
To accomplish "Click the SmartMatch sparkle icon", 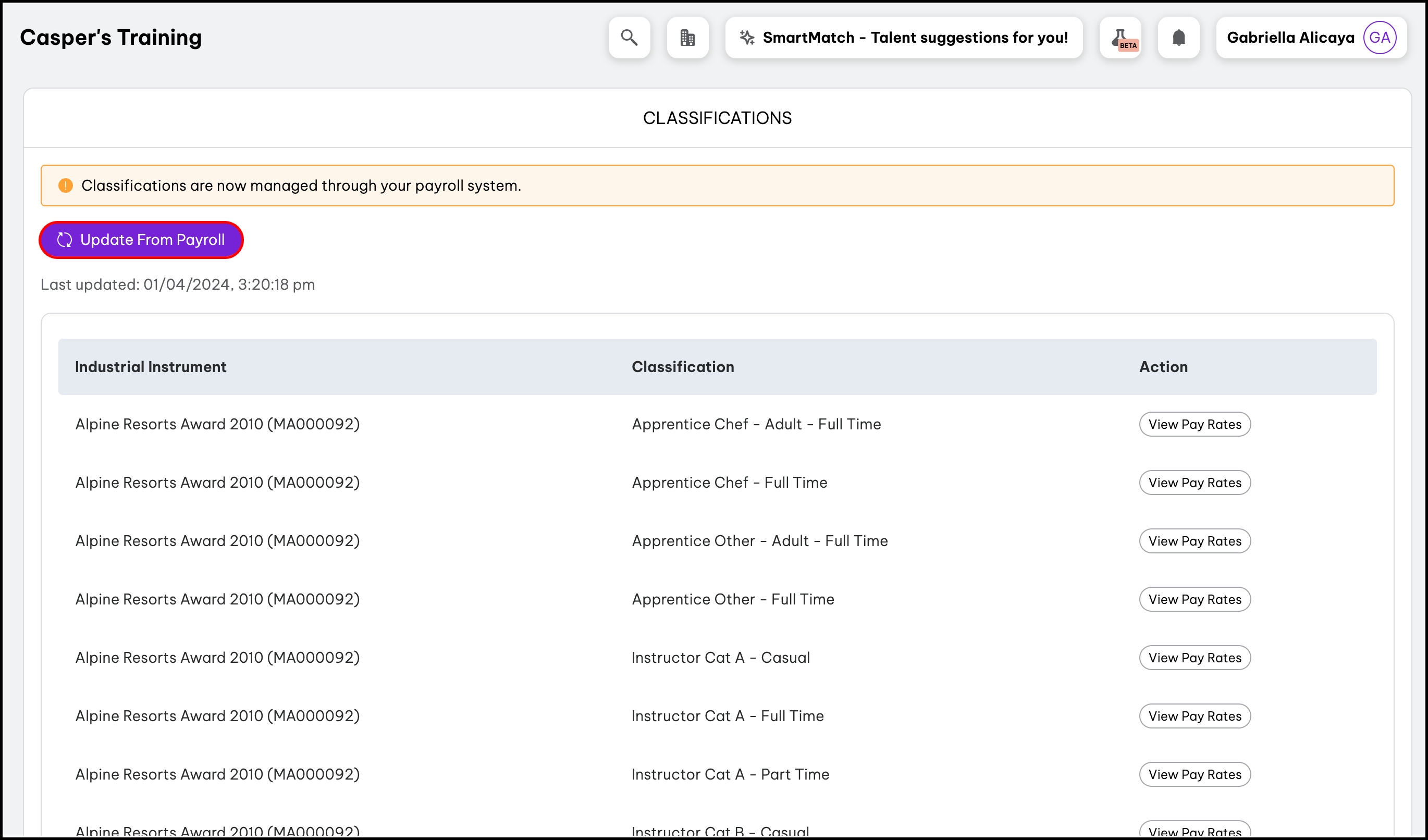I will tap(747, 38).
